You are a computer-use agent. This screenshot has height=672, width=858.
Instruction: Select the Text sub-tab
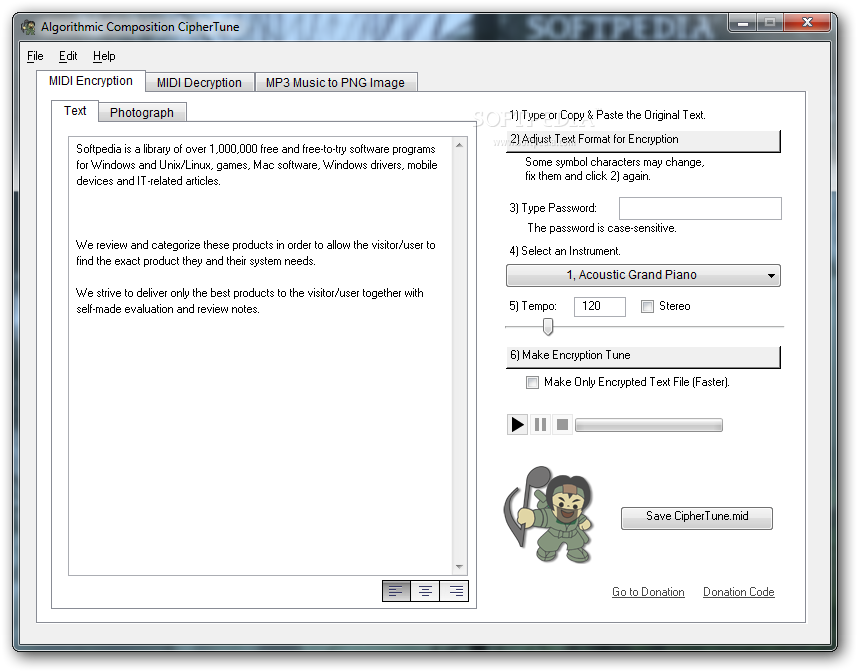[x=75, y=111]
